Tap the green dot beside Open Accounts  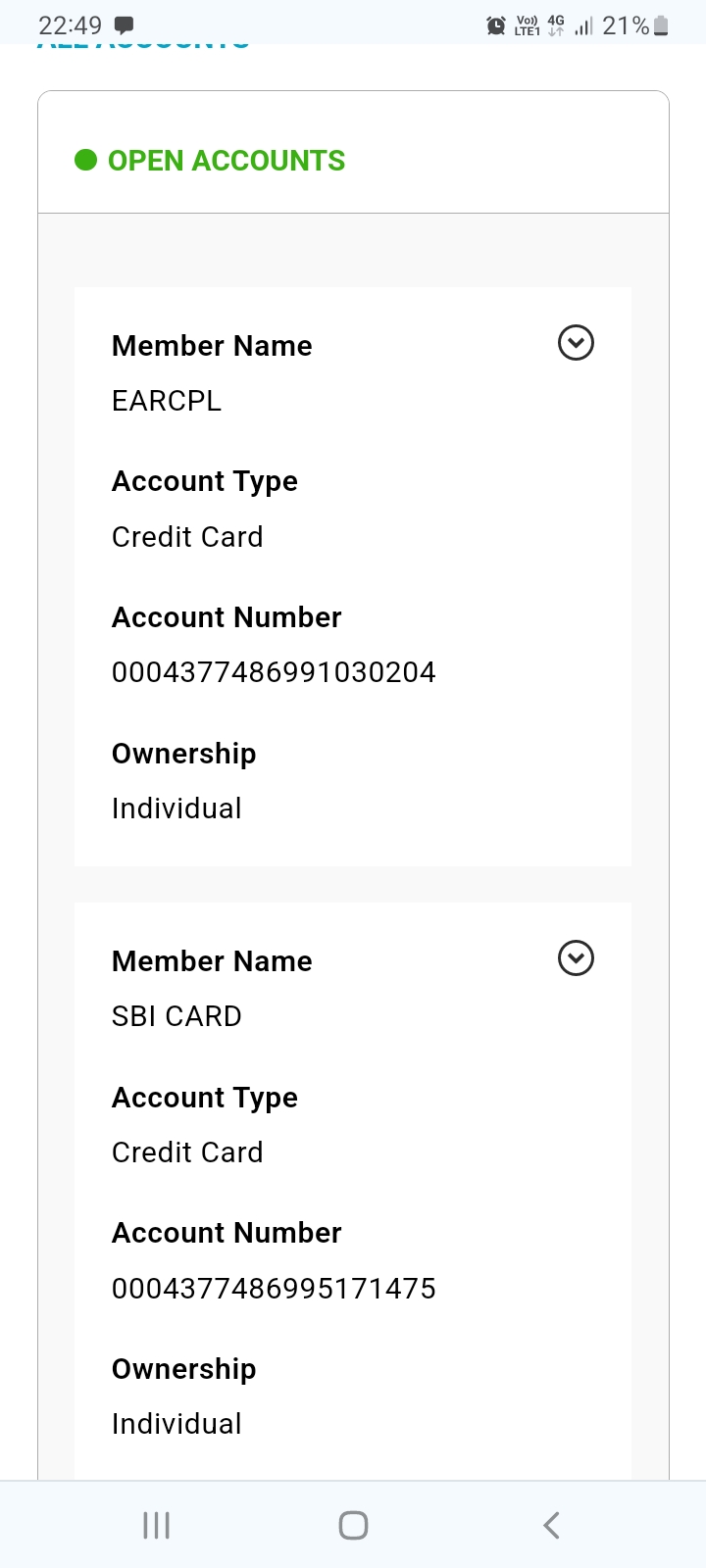[x=86, y=160]
